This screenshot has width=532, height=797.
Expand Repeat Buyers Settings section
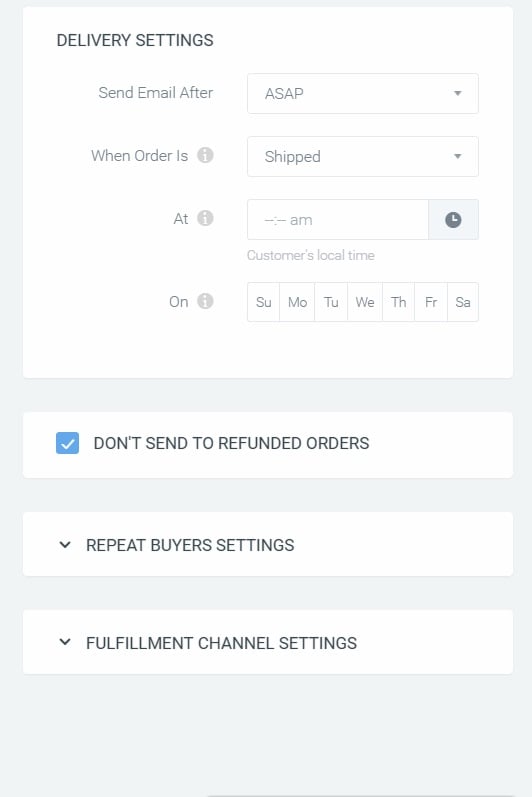point(268,544)
